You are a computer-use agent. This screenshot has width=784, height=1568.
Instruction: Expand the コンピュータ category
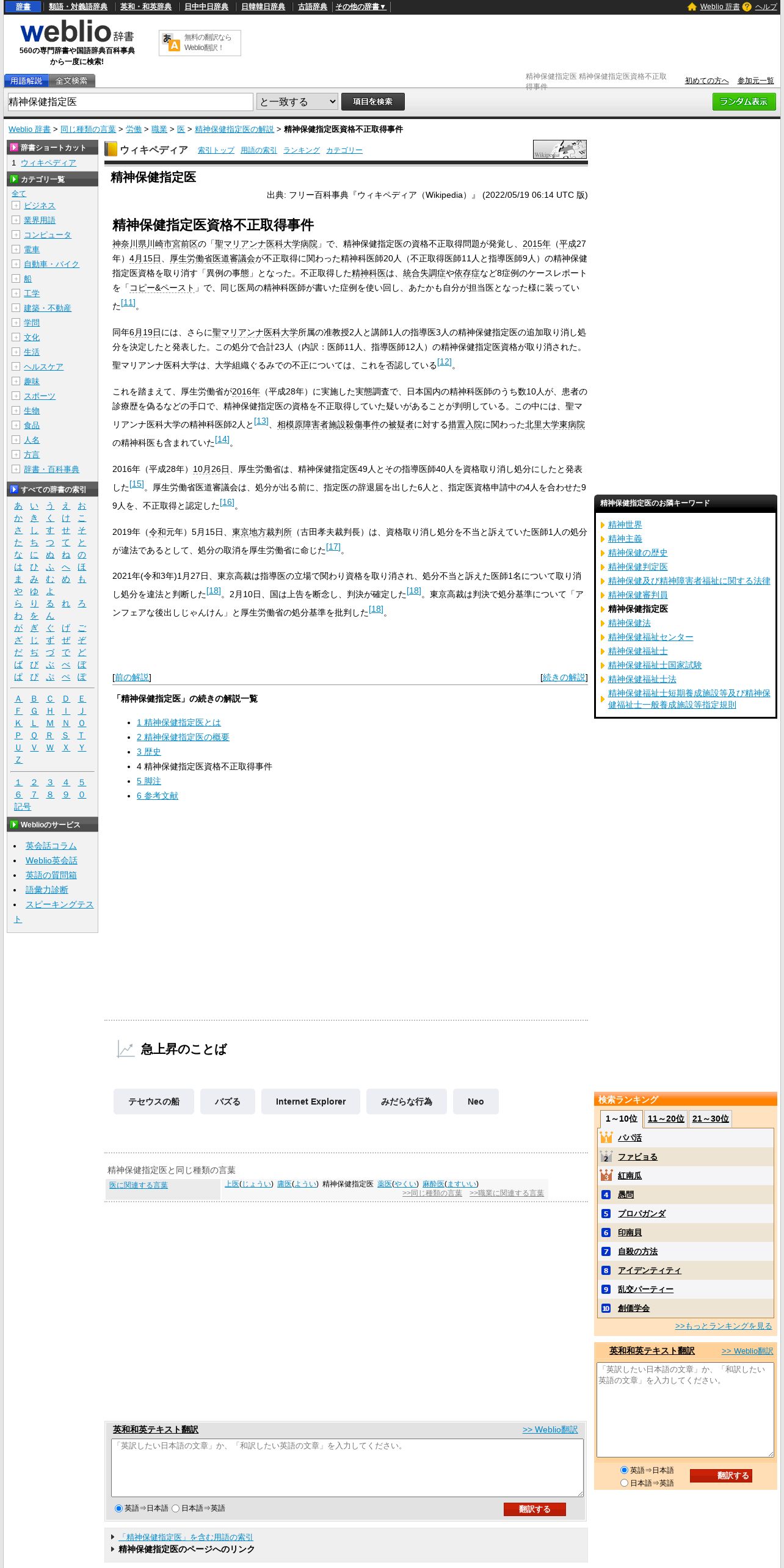16,234
